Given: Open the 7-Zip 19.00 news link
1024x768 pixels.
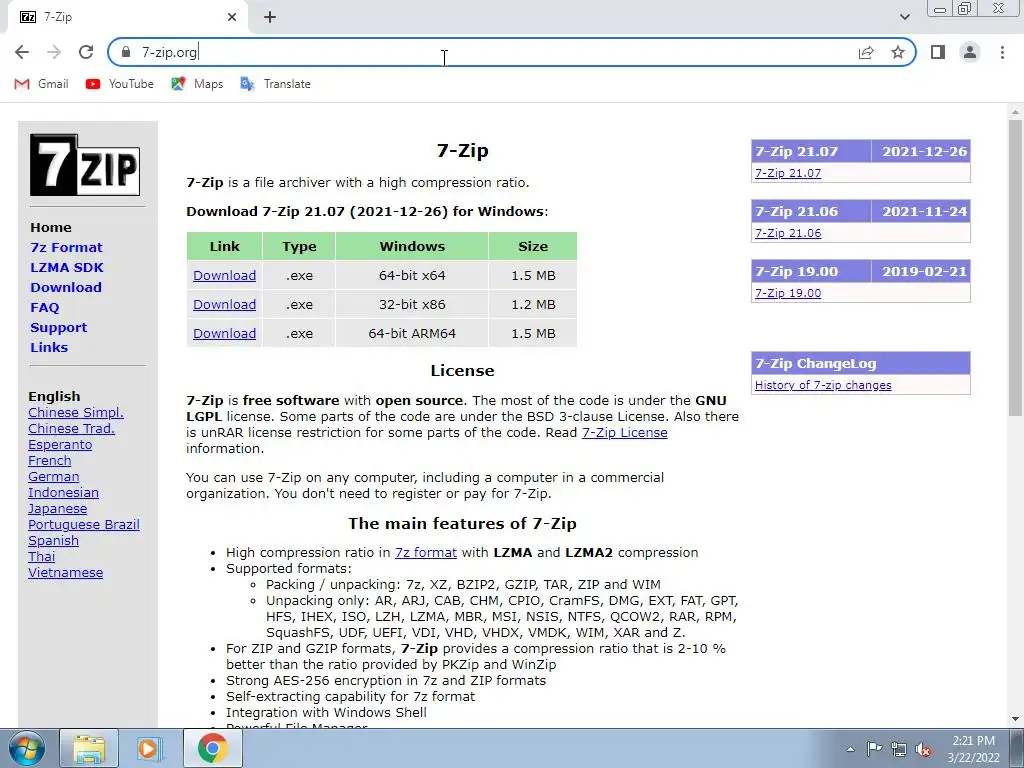Looking at the screenshot, I should pyautogui.click(x=788, y=293).
